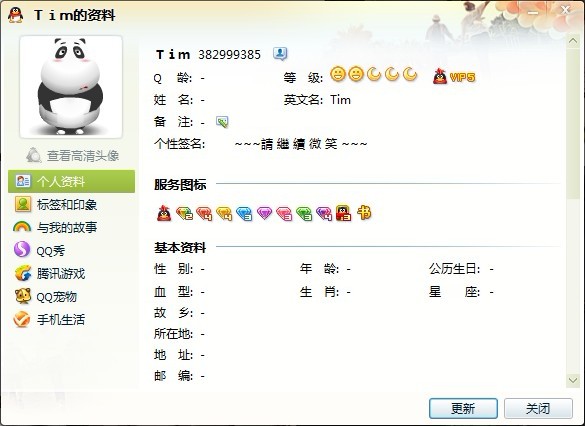Click the yellow diamond level 4 icon
Image resolution: width=585 pixels, height=426 pixels.
[x=224, y=214]
